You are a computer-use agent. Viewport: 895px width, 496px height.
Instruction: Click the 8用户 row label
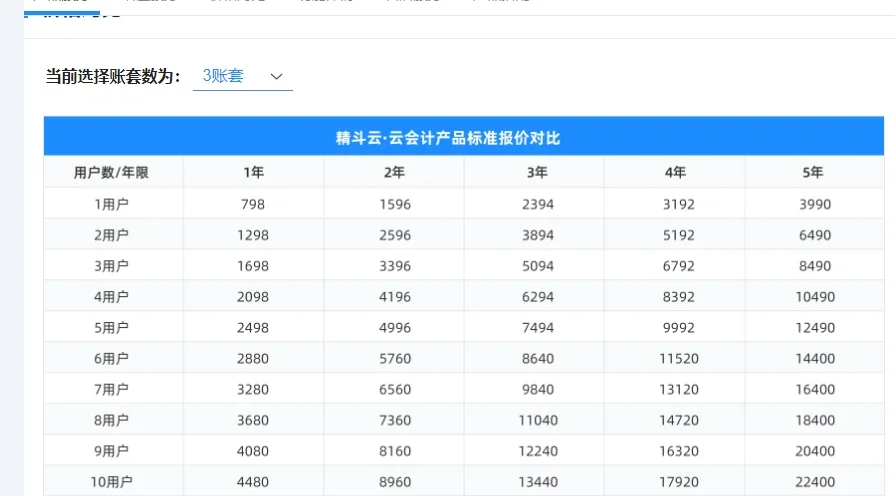(111, 420)
